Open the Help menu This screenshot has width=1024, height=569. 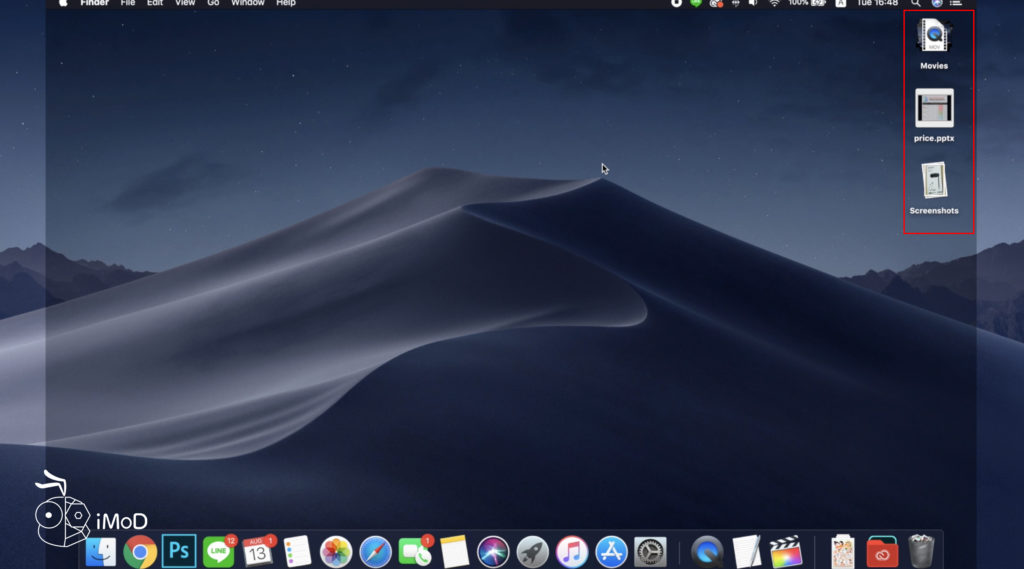coord(286,3)
